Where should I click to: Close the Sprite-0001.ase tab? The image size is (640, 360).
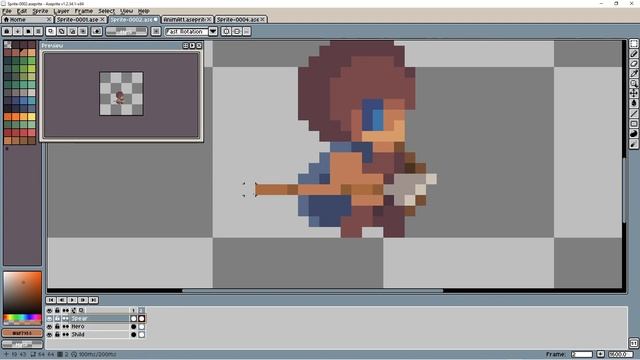point(102,19)
